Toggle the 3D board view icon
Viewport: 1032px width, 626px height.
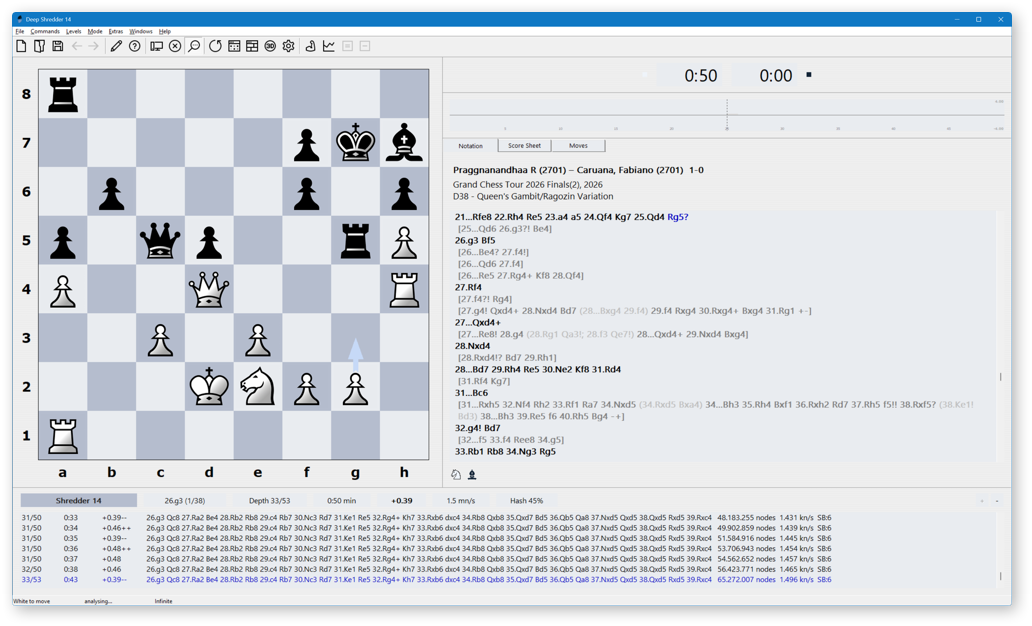[x=270, y=46]
